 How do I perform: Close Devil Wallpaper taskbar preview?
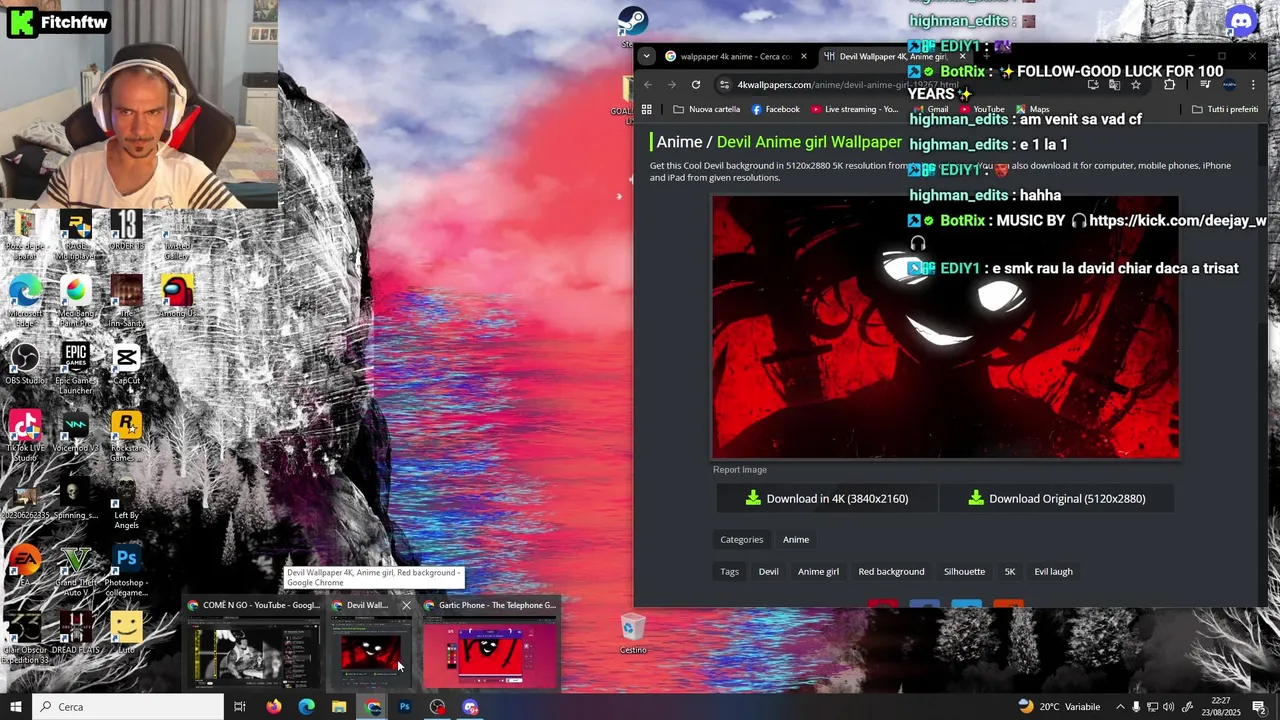(x=406, y=605)
